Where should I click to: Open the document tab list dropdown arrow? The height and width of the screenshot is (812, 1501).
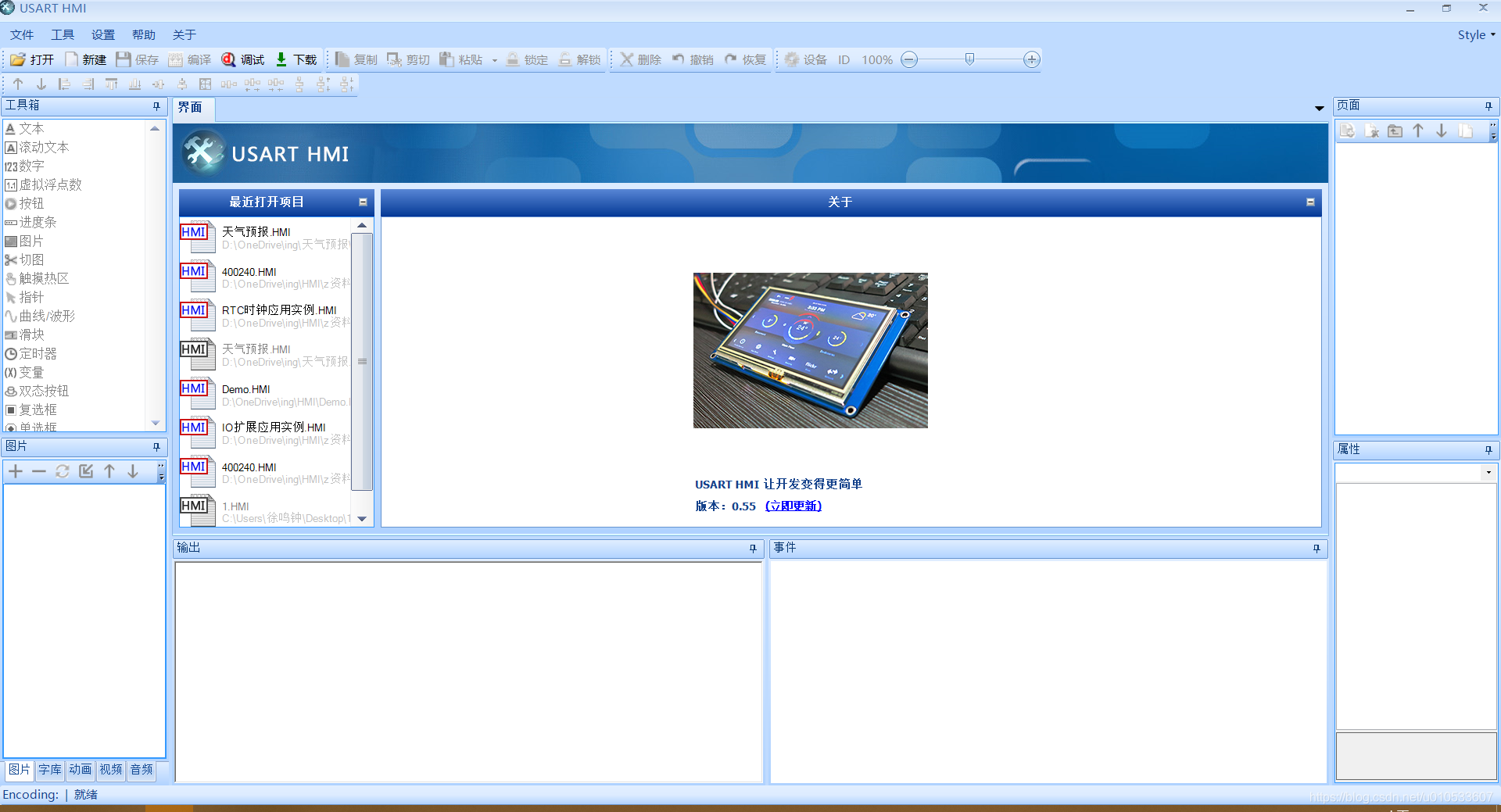(x=1320, y=109)
